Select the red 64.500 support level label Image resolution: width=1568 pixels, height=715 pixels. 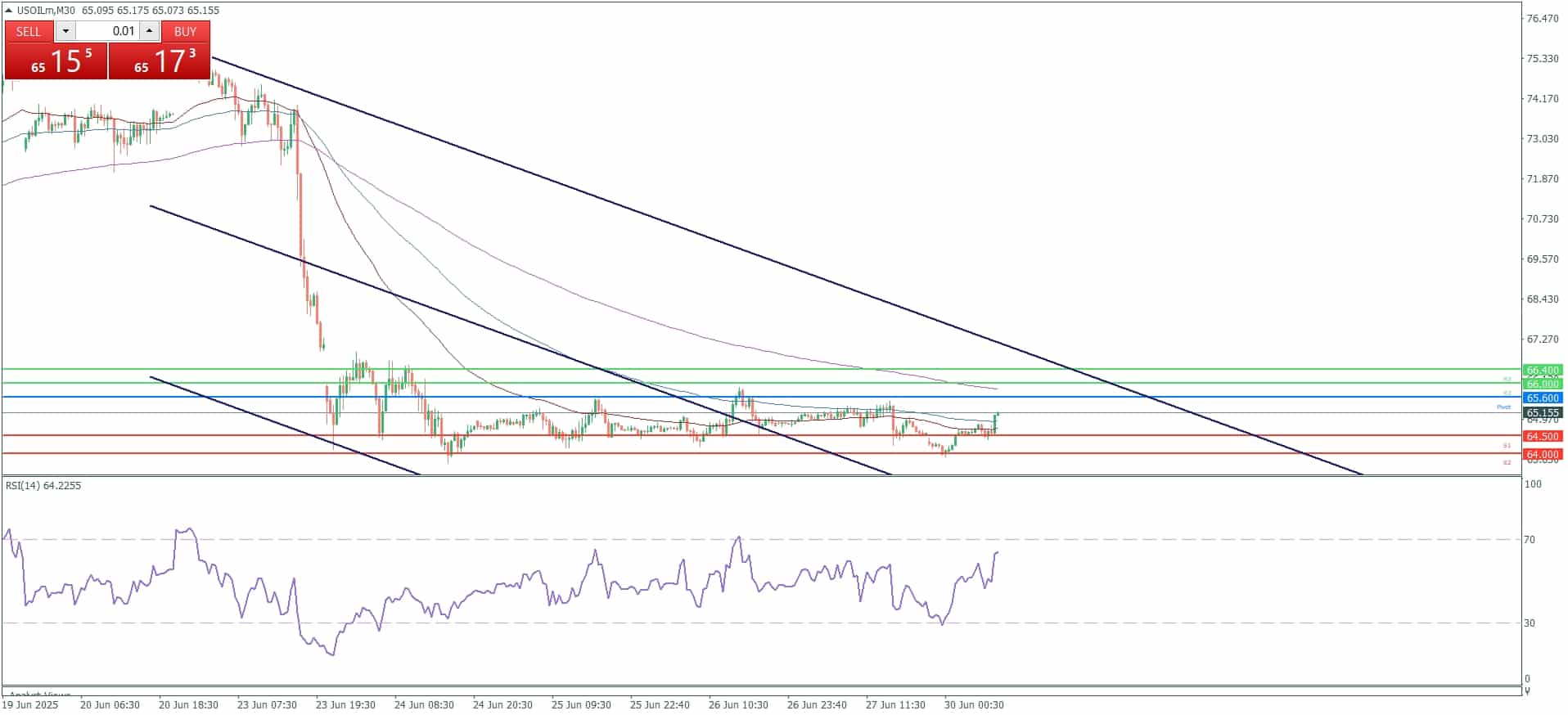1543,436
